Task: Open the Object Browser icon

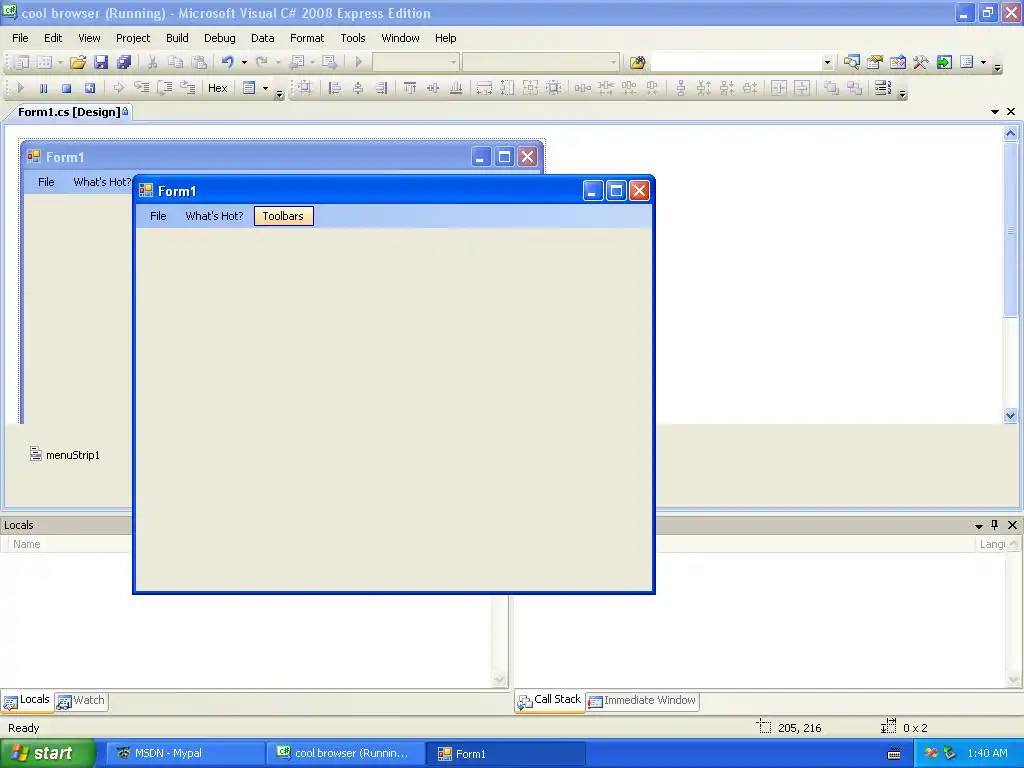Action: (x=898, y=62)
